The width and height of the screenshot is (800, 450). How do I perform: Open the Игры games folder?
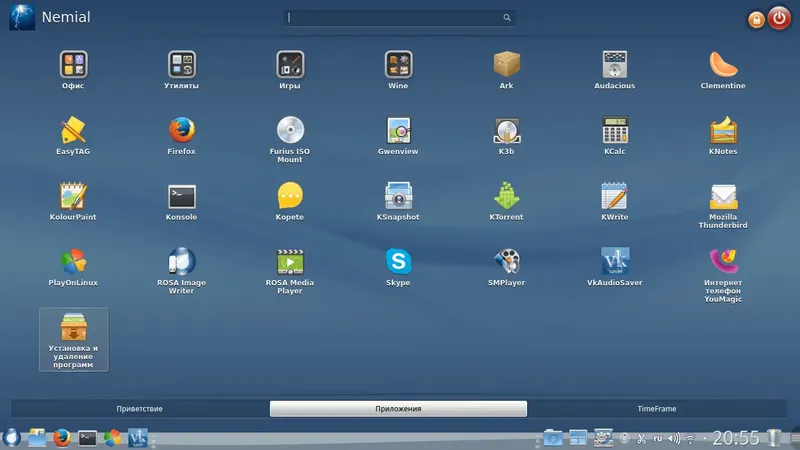pyautogui.click(x=290, y=70)
